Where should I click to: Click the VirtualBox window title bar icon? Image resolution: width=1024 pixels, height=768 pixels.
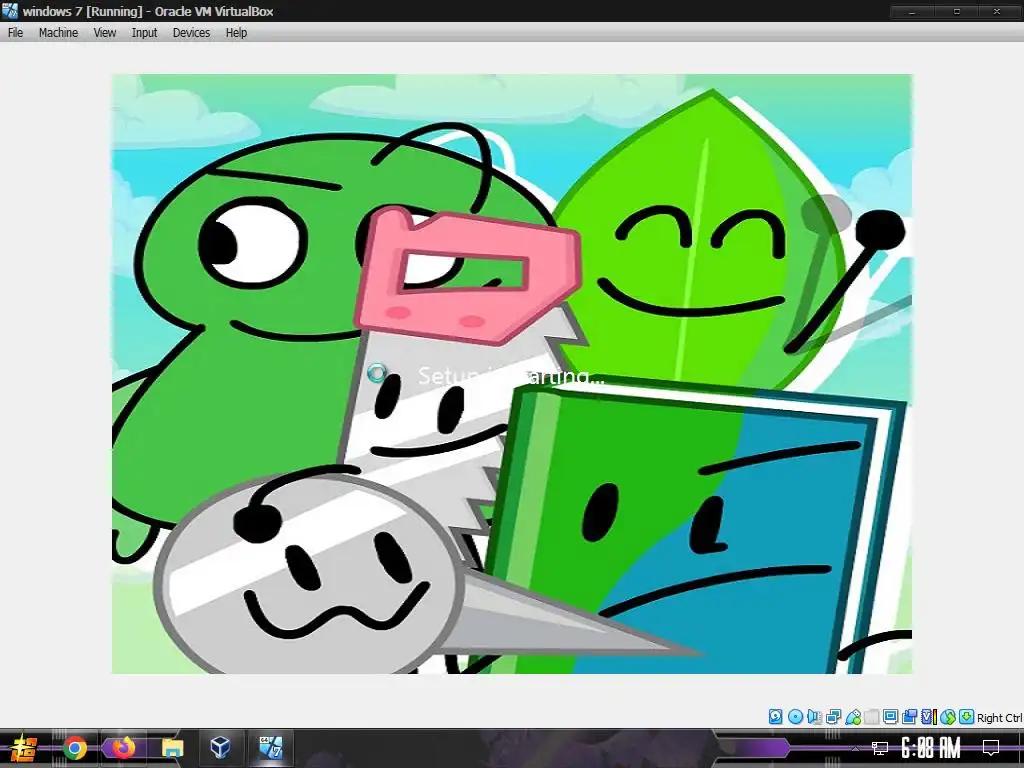tap(10, 10)
